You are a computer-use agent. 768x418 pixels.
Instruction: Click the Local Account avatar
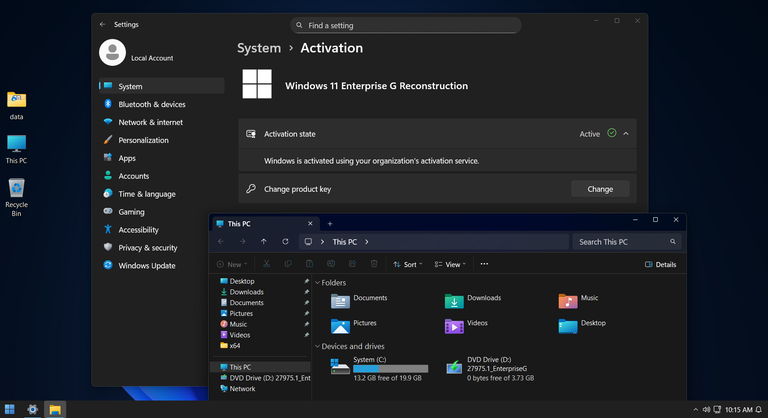point(112,52)
